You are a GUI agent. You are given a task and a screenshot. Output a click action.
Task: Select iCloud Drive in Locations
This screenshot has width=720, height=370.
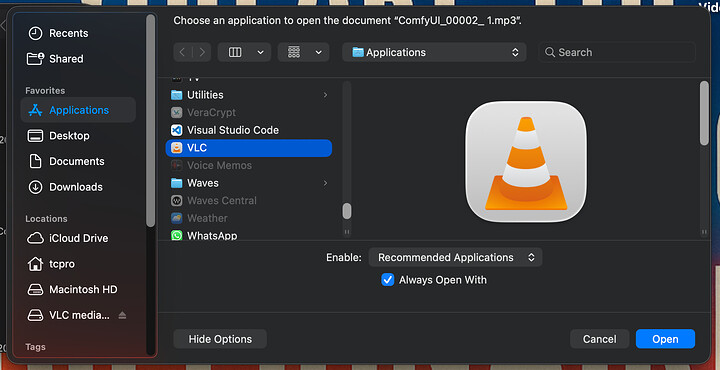(x=78, y=238)
